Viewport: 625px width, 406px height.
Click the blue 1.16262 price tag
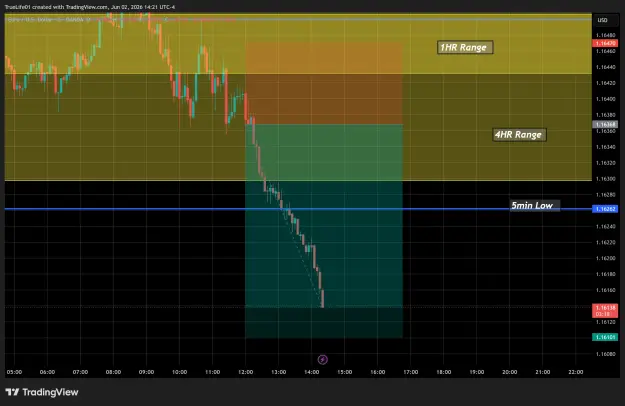point(605,209)
